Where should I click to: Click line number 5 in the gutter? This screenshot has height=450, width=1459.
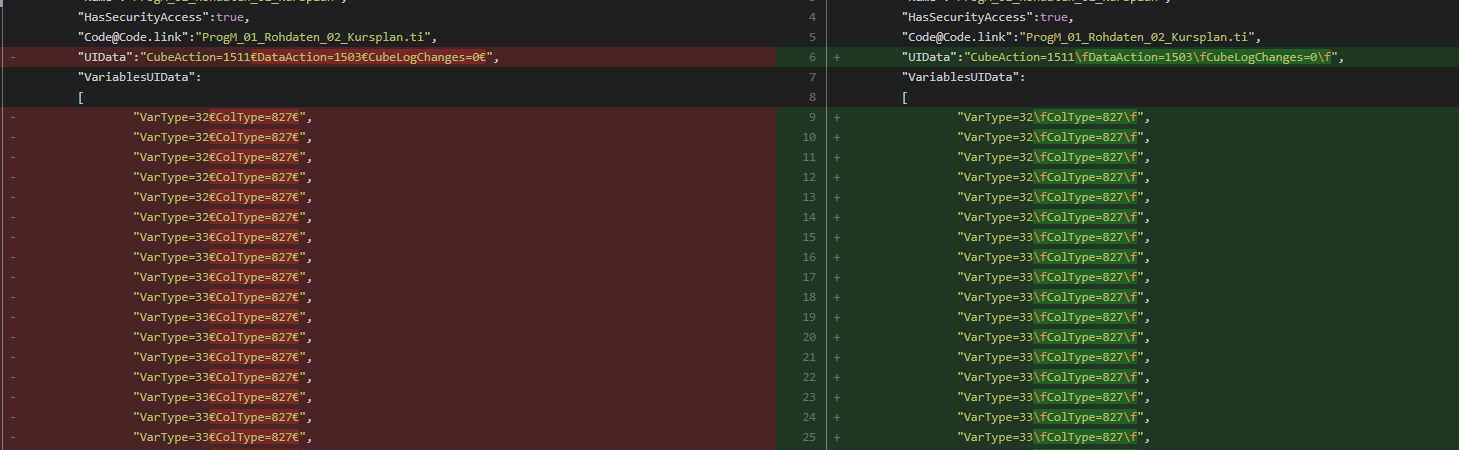812,37
